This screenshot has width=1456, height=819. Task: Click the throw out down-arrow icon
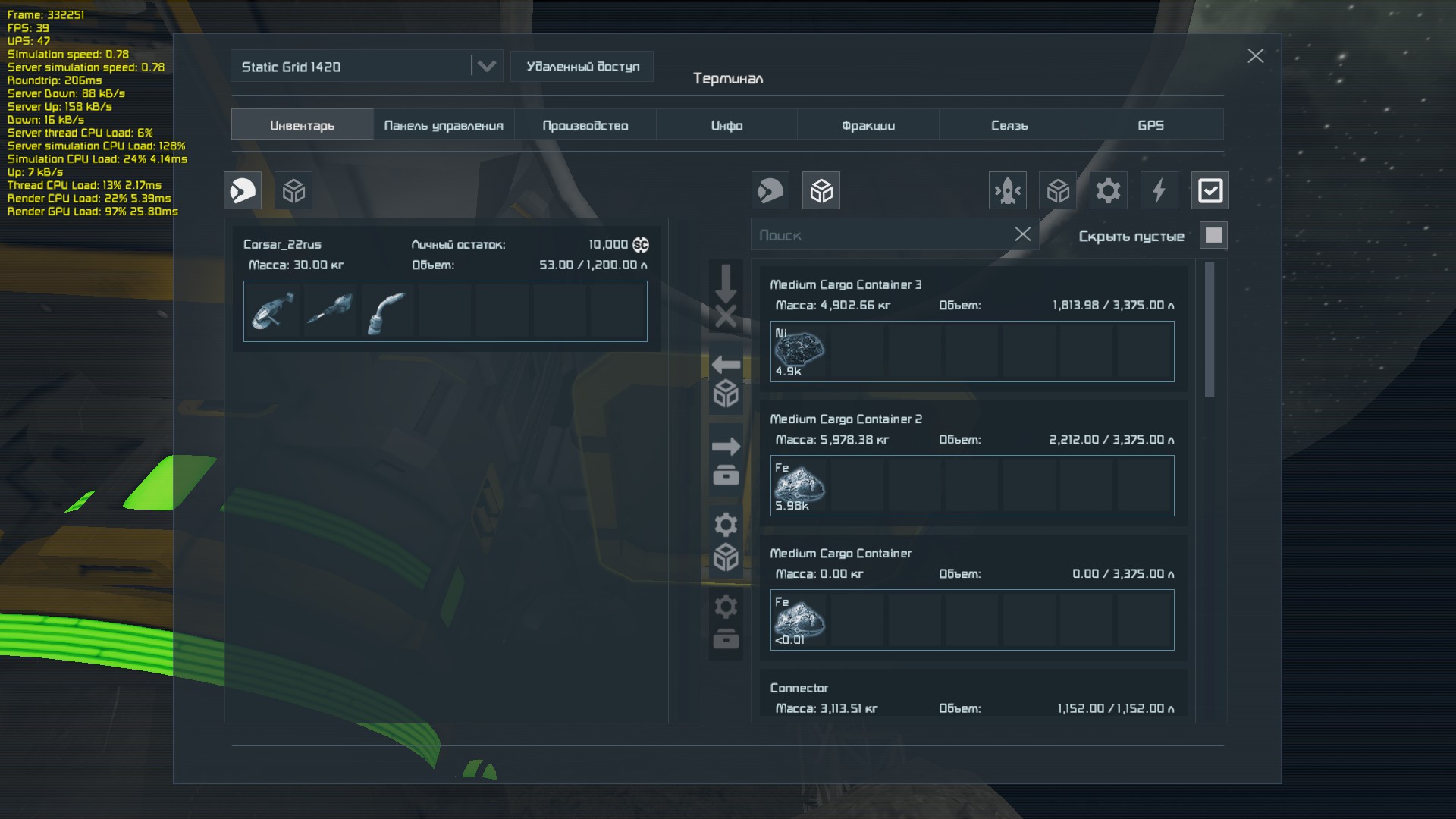(726, 296)
